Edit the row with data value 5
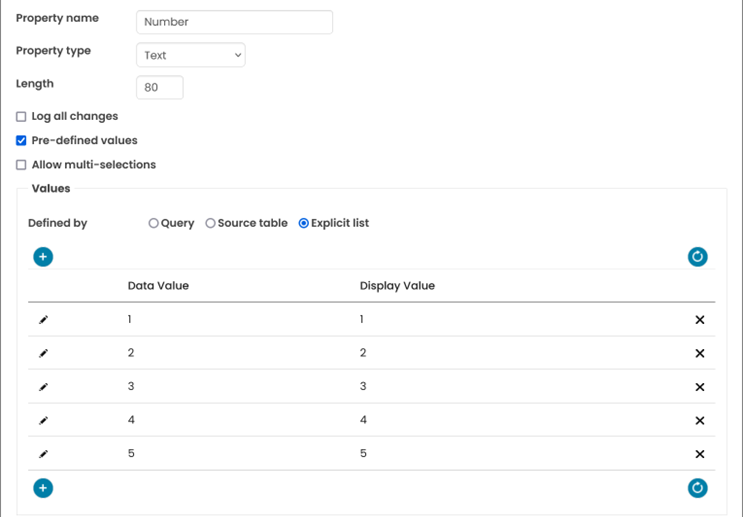 tap(43, 454)
